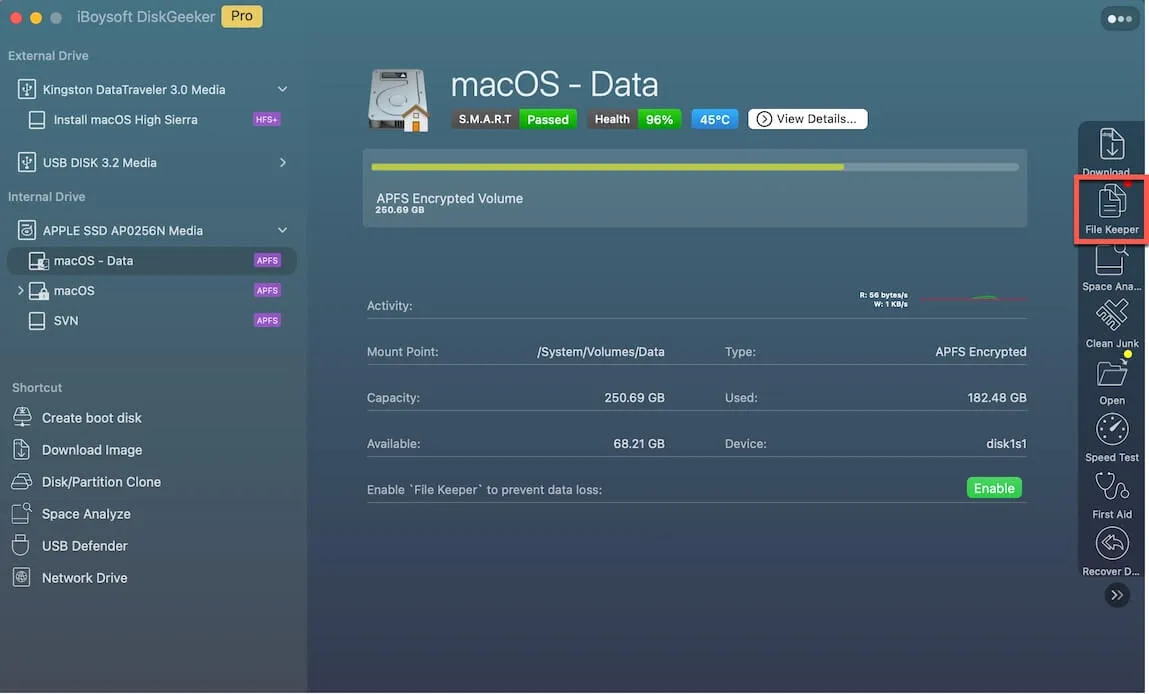
Task: Click the APFS Encrypted Volume partition block
Action: (695, 188)
